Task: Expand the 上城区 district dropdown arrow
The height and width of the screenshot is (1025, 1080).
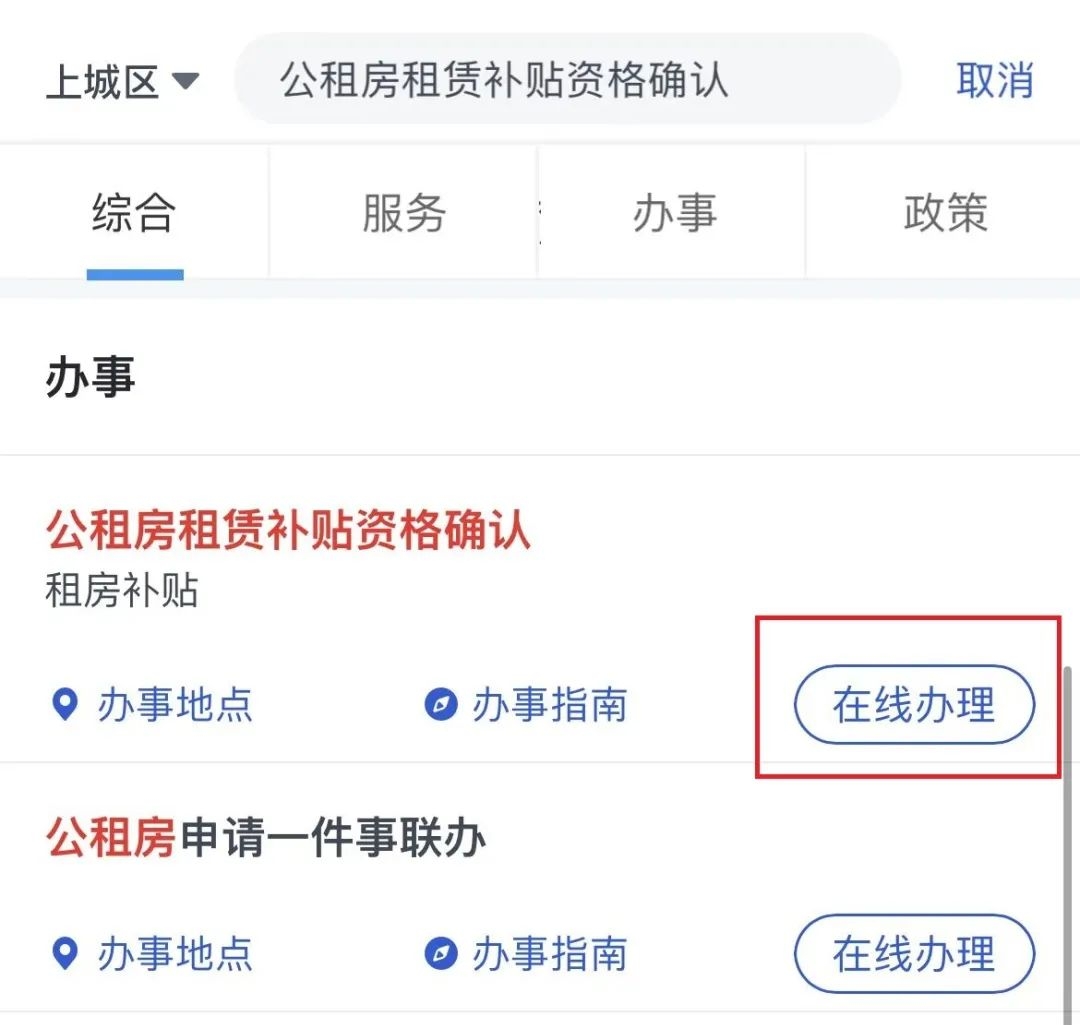Action: coord(185,81)
